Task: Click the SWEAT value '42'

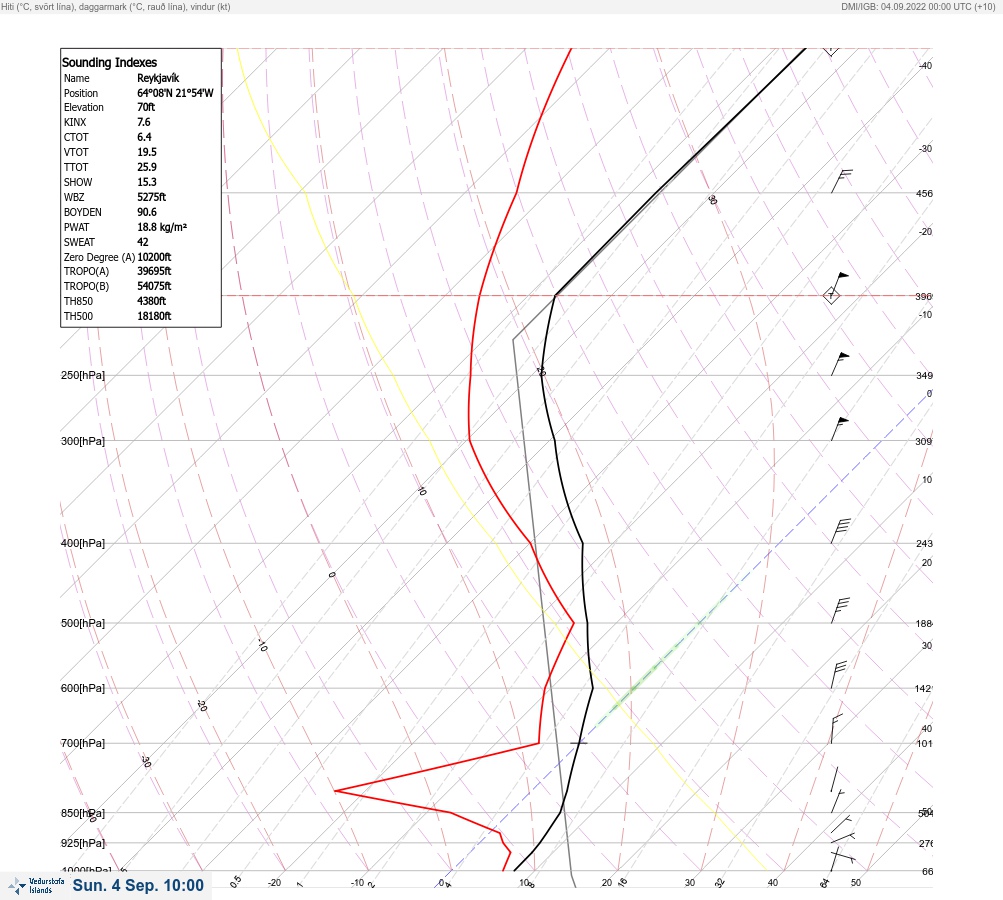Action: tap(143, 242)
